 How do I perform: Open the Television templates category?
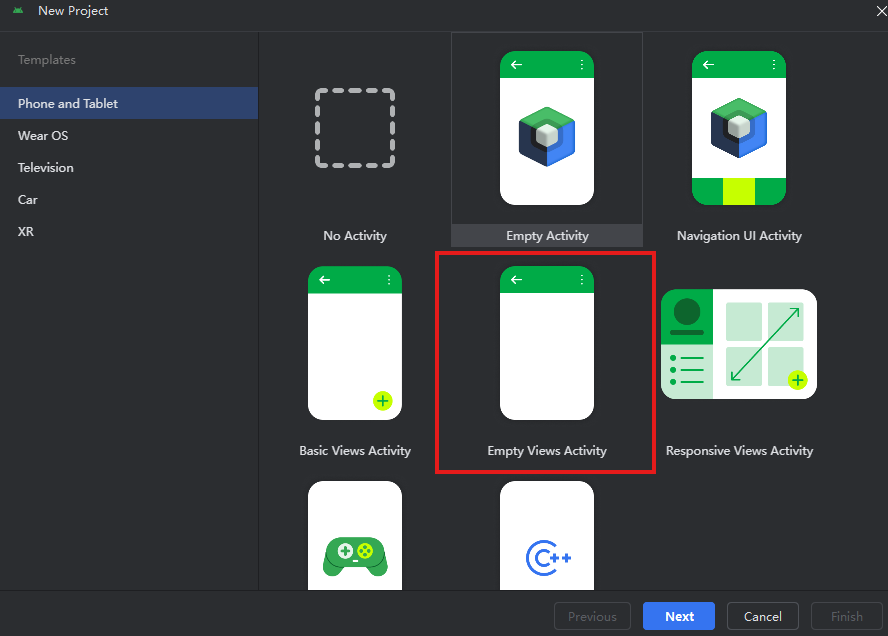pyautogui.click(x=44, y=167)
